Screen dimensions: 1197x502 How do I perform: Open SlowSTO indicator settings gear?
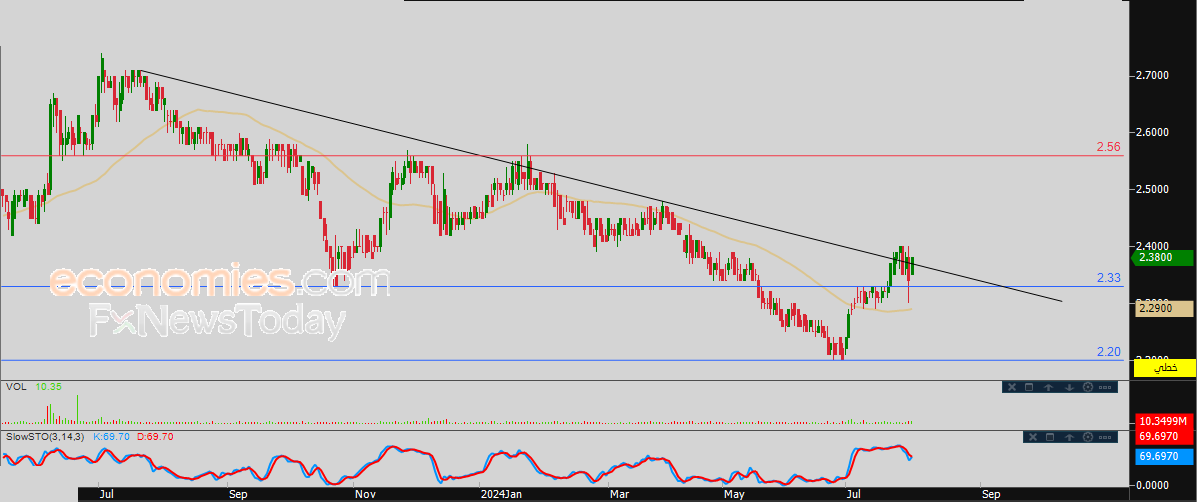(x=1088, y=437)
